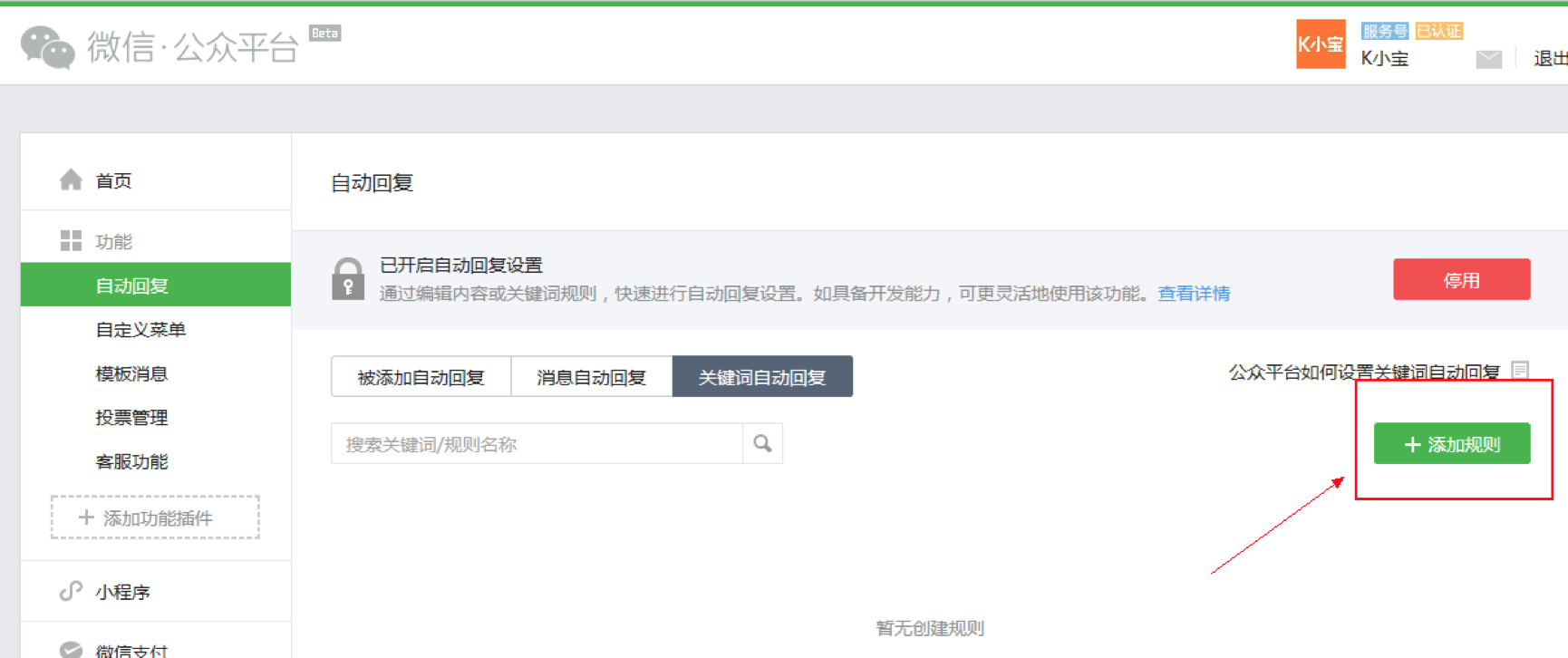The height and width of the screenshot is (658, 1568).
Task: Click the 已开启自动回复设置 status text
Action: (x=461, y=265)
